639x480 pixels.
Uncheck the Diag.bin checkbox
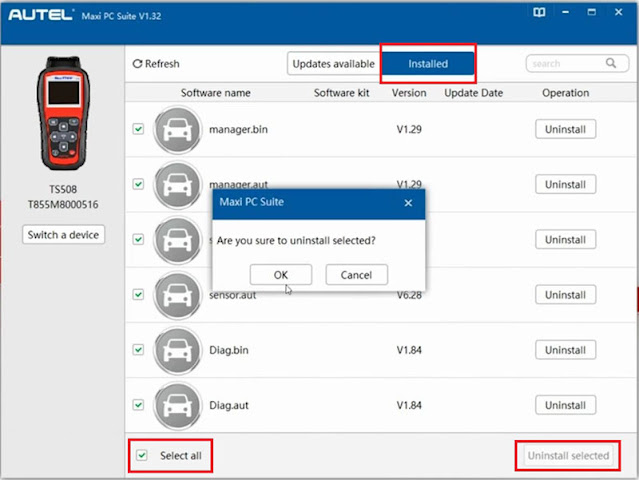point(139,350)
